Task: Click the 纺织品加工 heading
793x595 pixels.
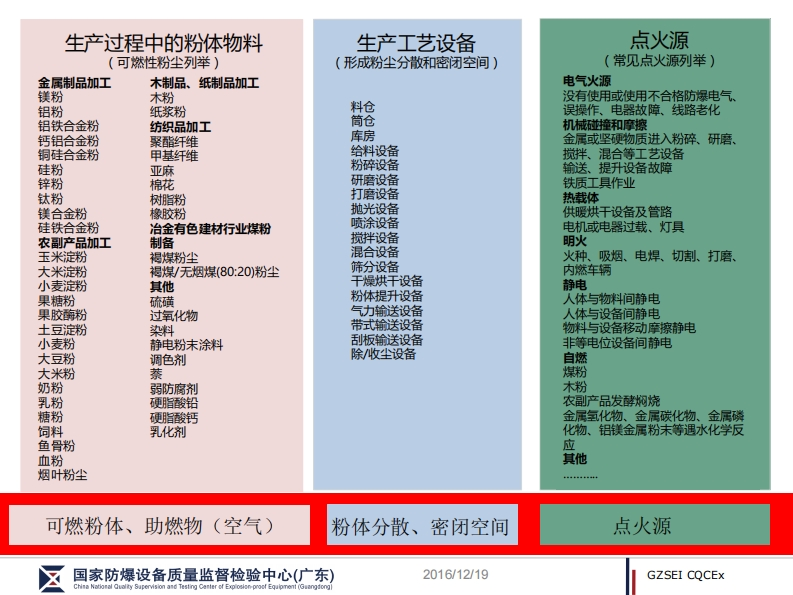Action: pos(180,127)
